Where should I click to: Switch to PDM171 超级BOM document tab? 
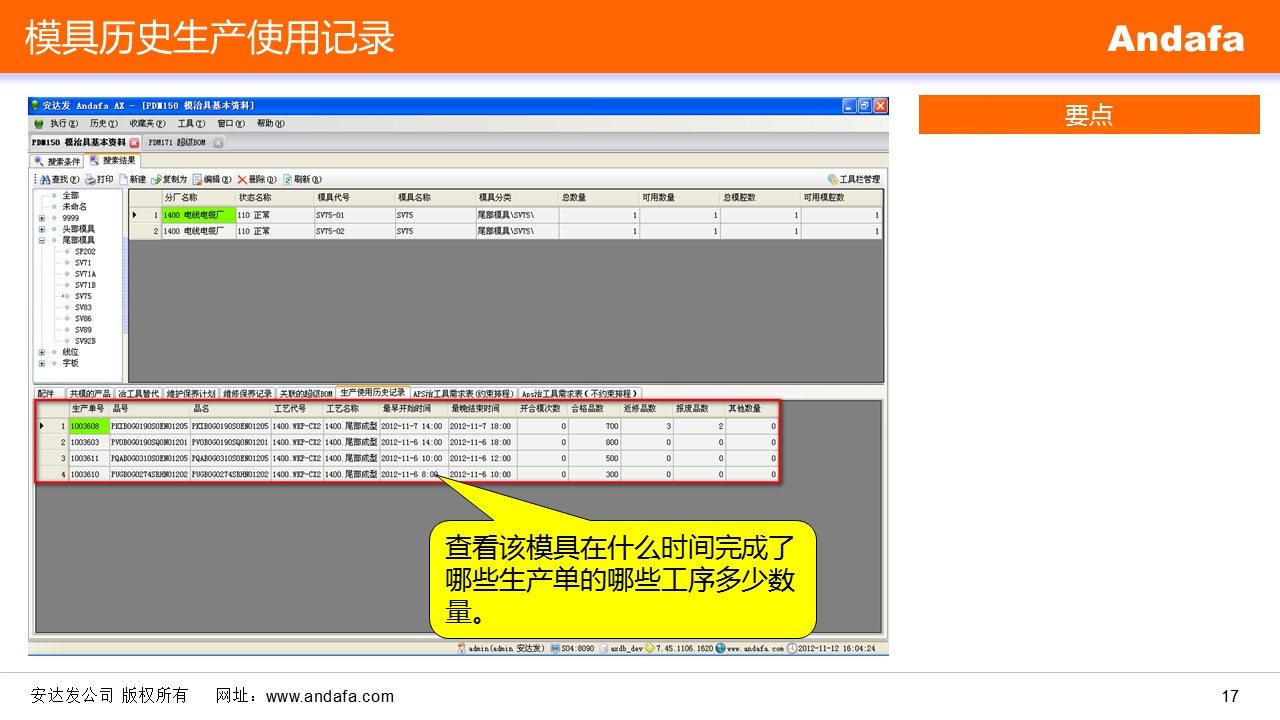(177, 143)
